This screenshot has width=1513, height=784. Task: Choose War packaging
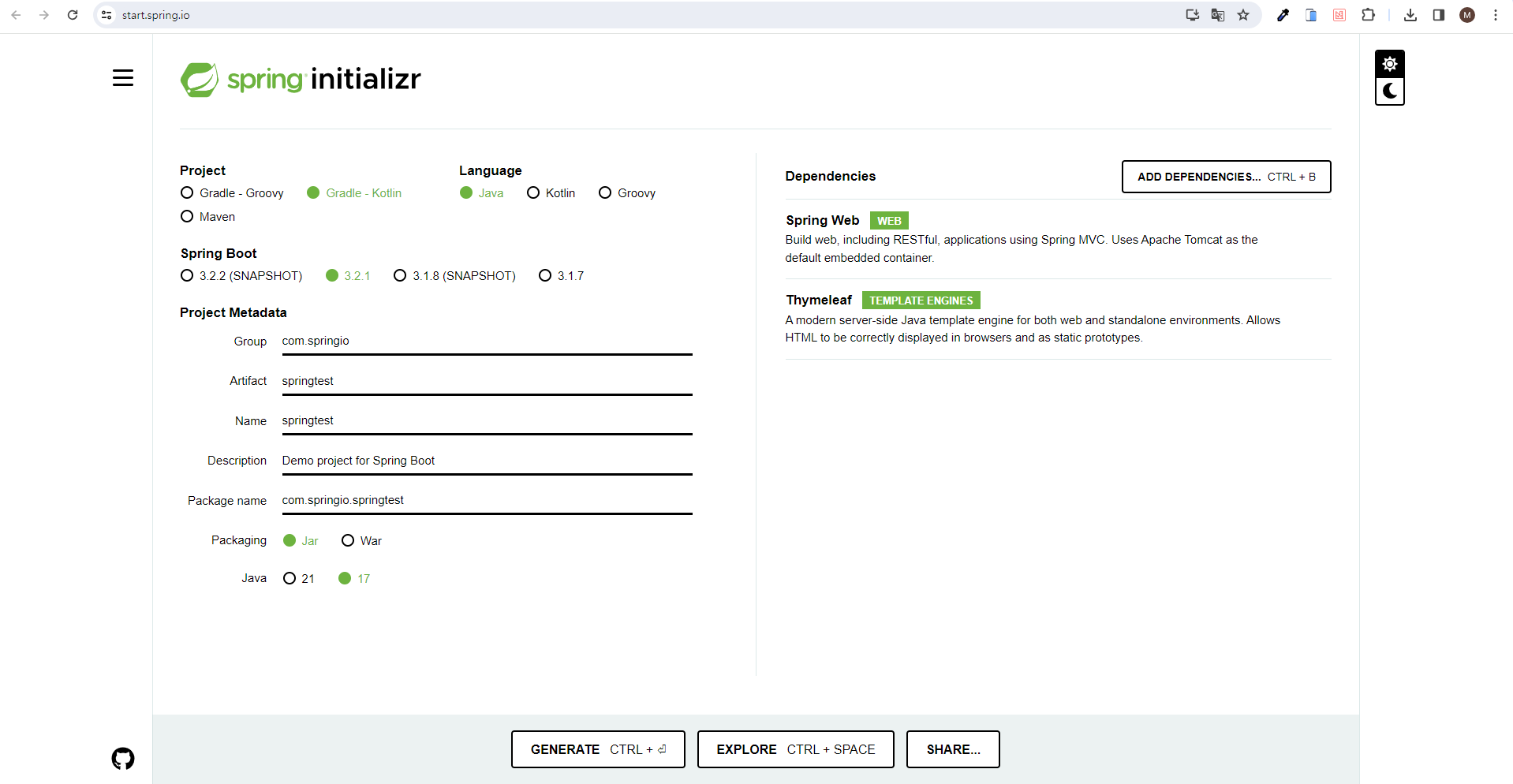tap(362, 541)
